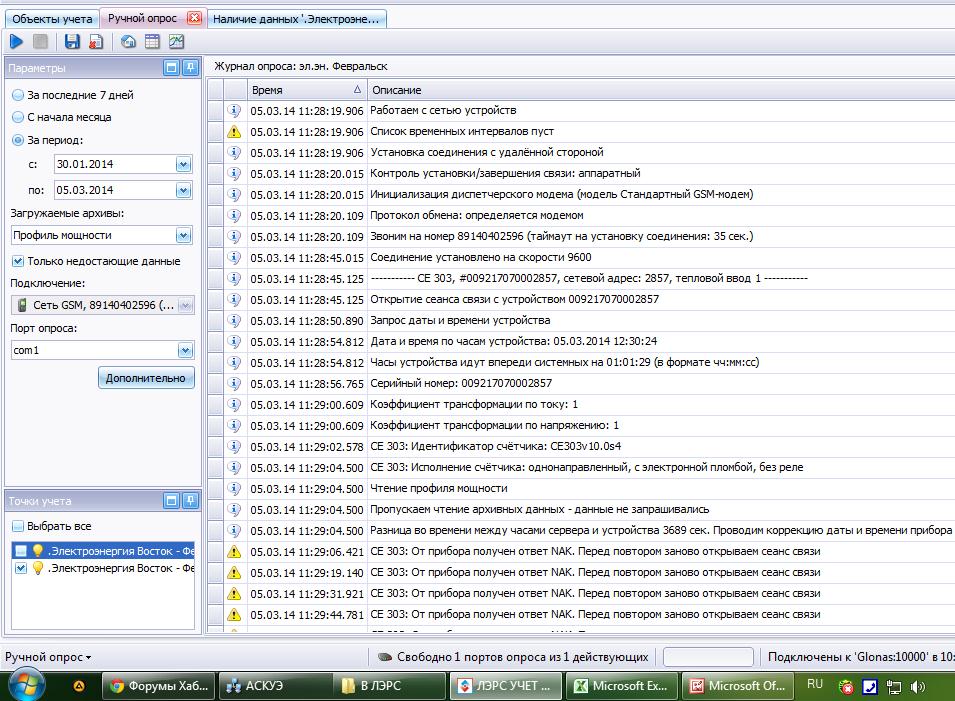This screenshot has height=701, width=955.
Task: Start polling with the blue Play icon
Action: [x=16, y=41]
